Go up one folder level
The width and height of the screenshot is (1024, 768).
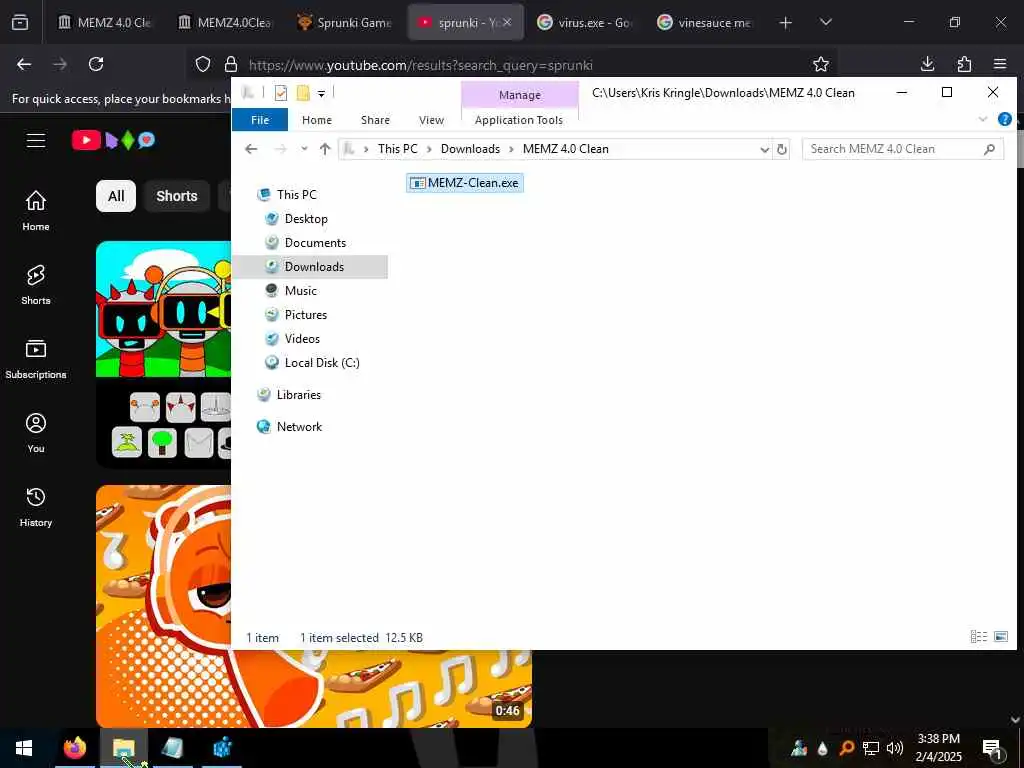325,149
